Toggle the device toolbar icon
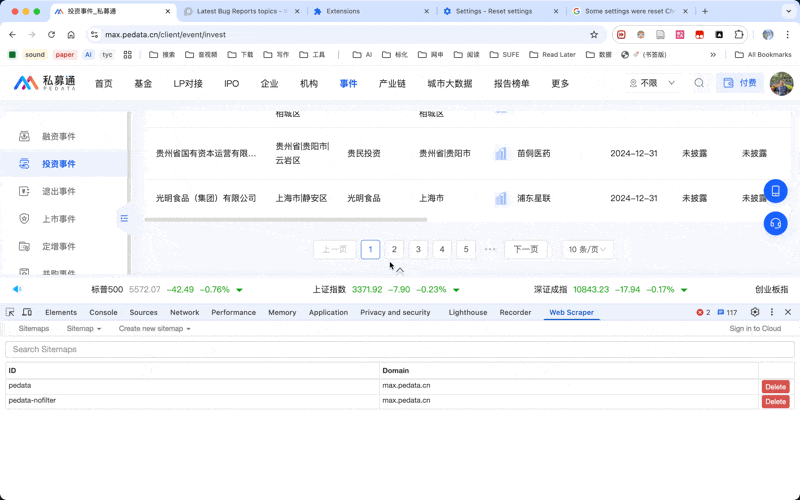 [27, 312]
